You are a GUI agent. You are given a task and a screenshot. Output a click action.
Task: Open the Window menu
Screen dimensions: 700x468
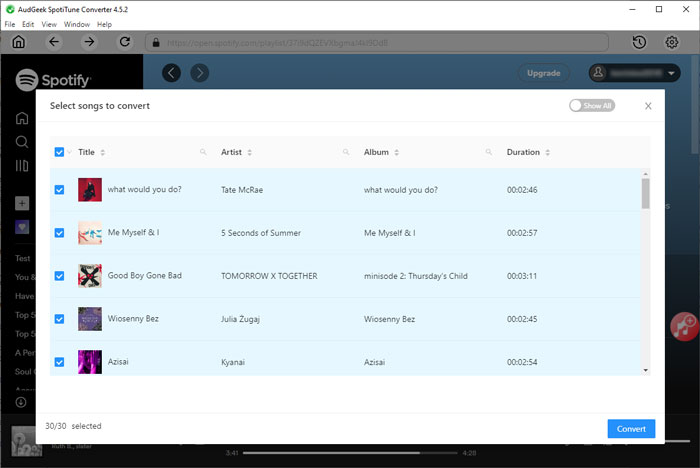76,24
